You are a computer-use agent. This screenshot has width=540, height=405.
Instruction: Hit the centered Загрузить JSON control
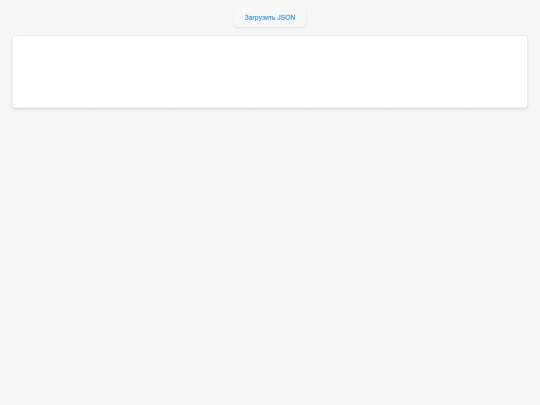tap(270, 18)
